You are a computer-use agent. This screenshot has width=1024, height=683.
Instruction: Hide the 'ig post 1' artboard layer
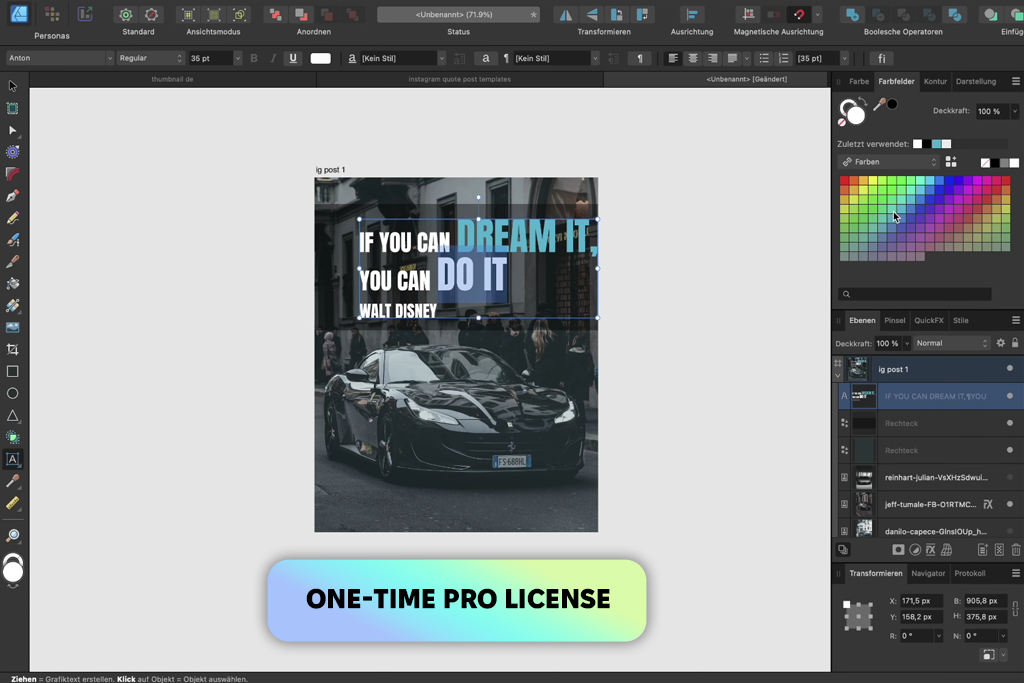tap(1010, 368)
